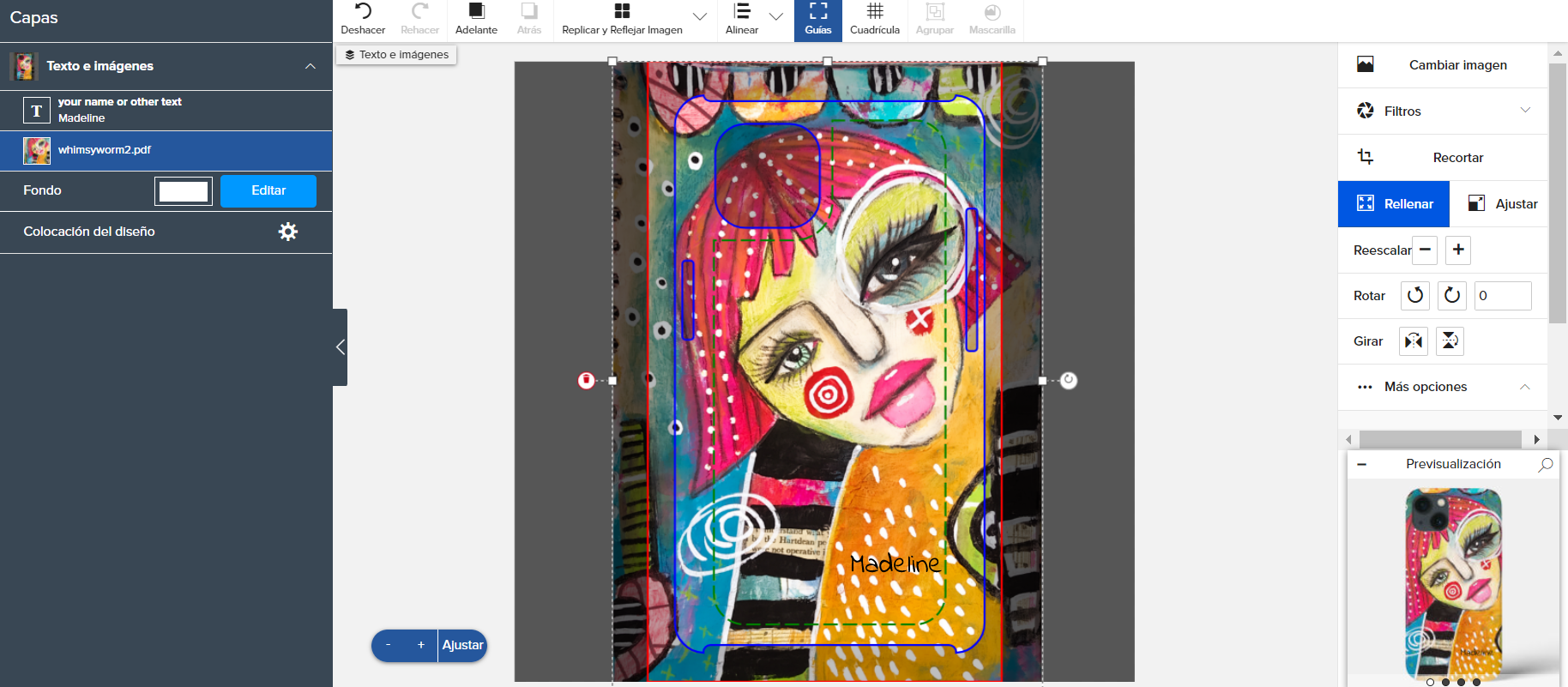The width and height of the screenshot is (1568, 687).
Task: Click the Previsualización magnifier icon
Action: (x=1546, y=464)
